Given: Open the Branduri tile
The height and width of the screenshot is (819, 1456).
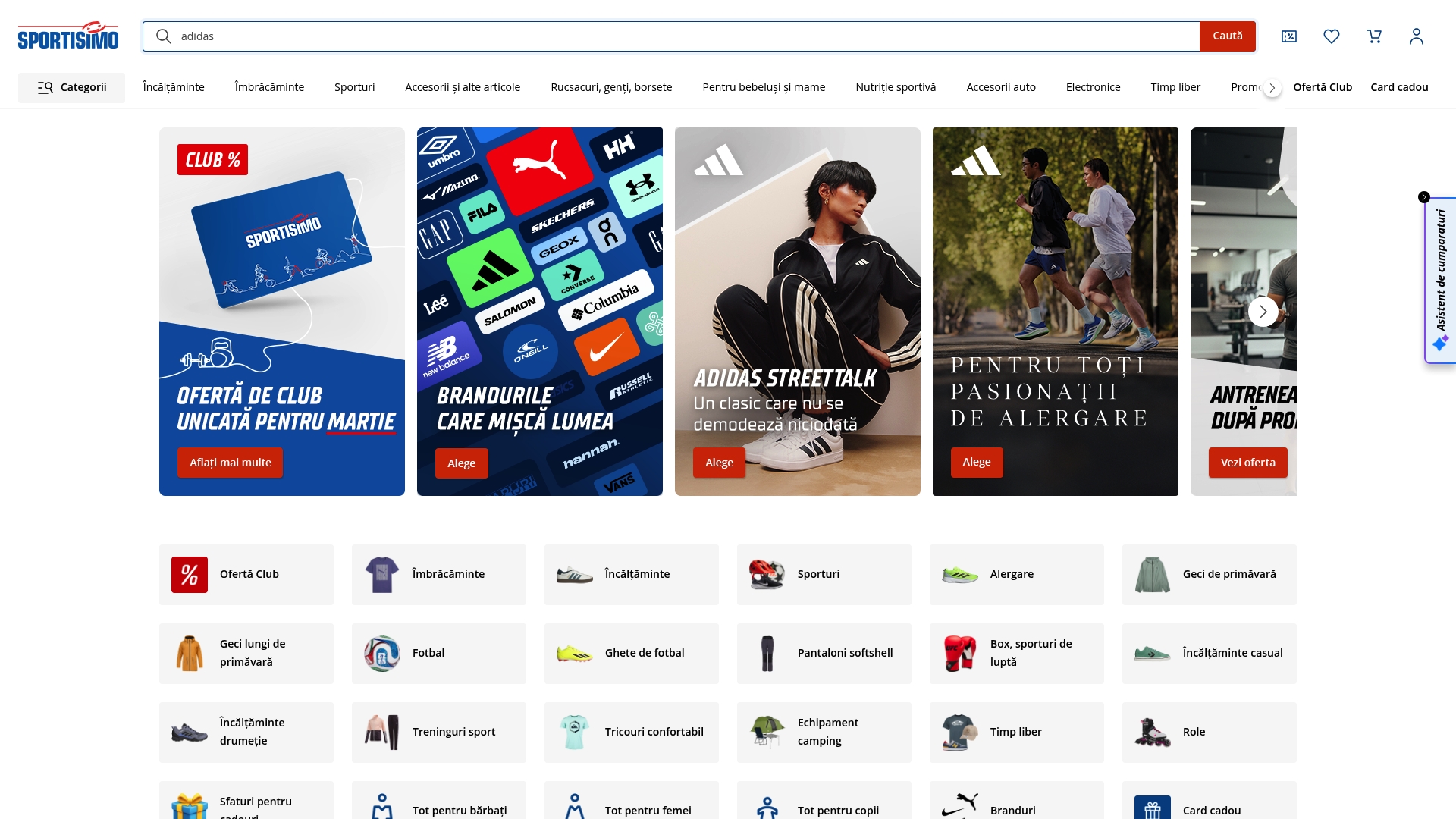Looking at the screenshot, I should [x=1017, y=801].
